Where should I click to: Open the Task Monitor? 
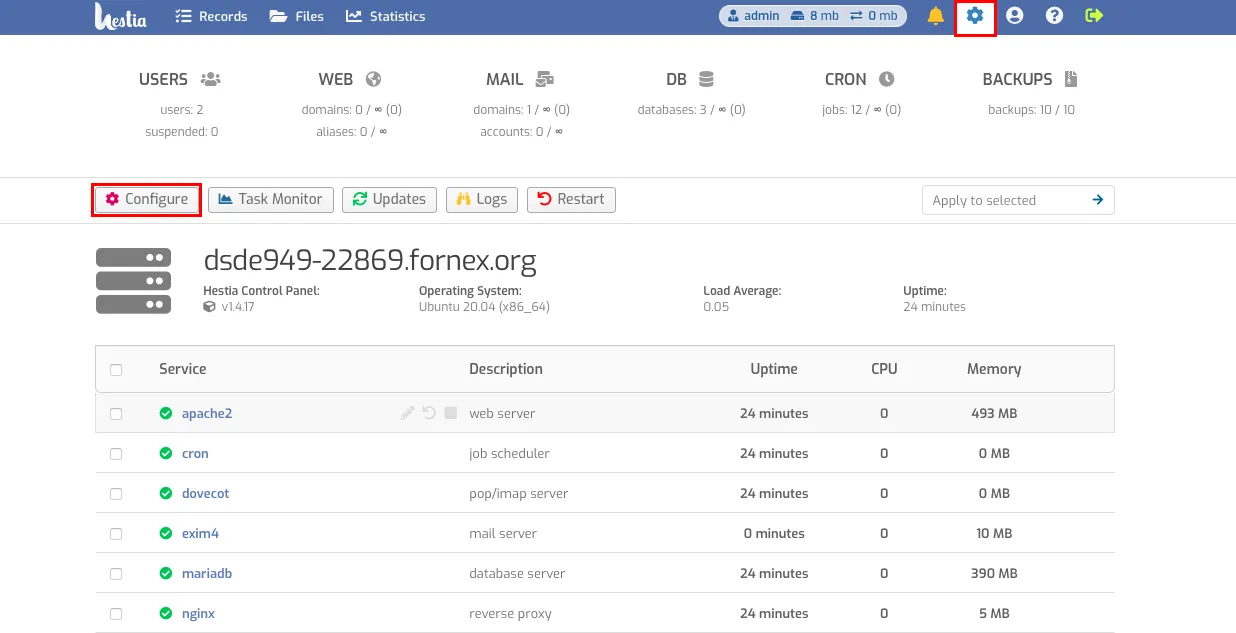click(x=270, y=199)
